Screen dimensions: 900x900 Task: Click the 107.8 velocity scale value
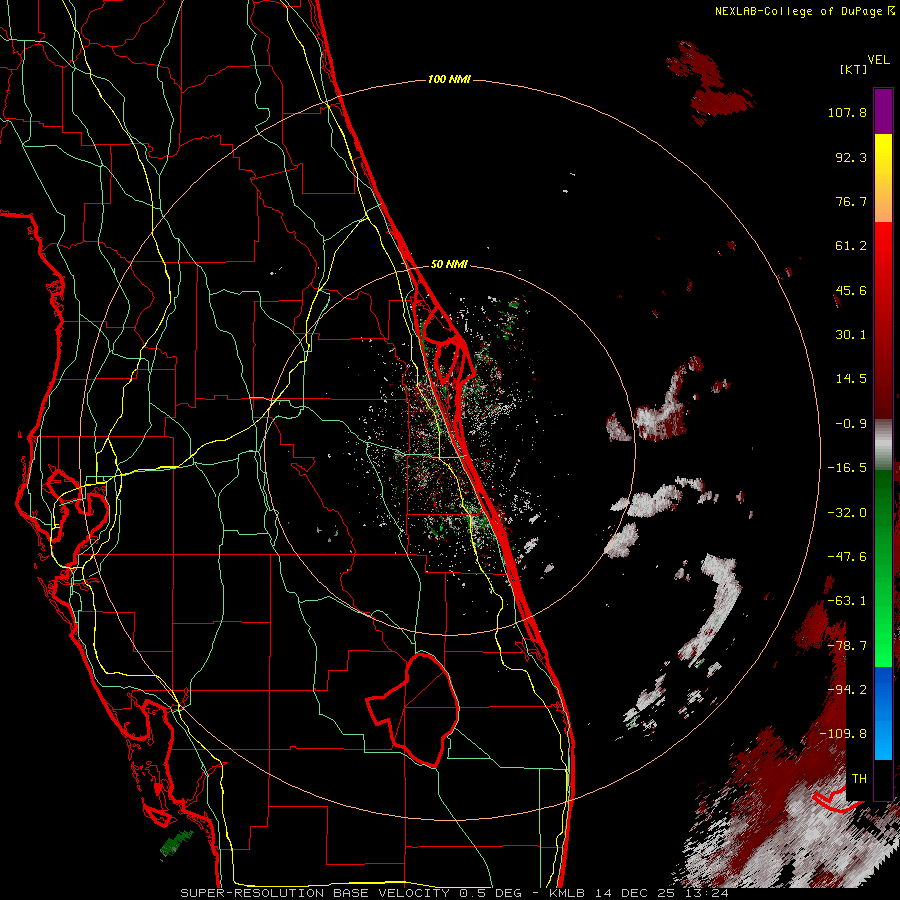[x=847, y=112]
